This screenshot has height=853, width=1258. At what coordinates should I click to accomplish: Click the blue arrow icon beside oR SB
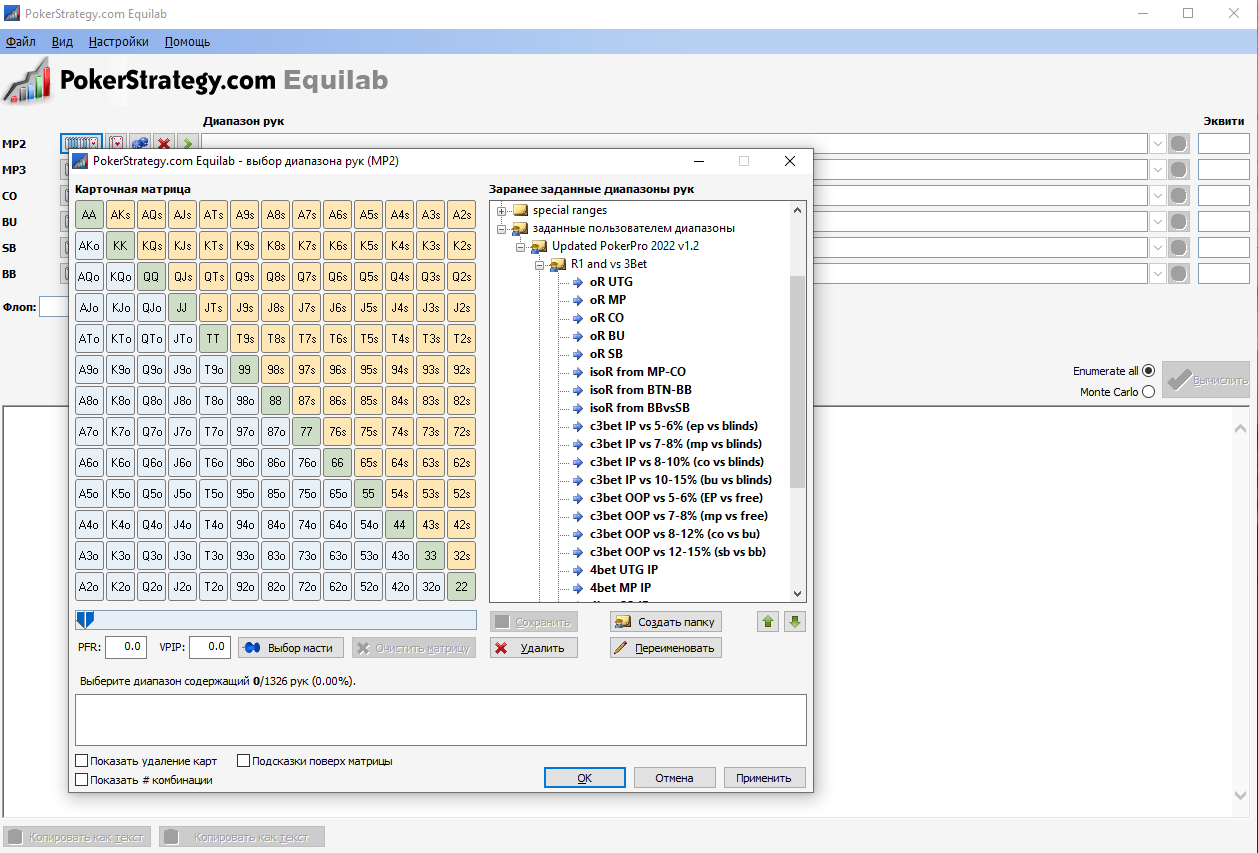[577, 354]
